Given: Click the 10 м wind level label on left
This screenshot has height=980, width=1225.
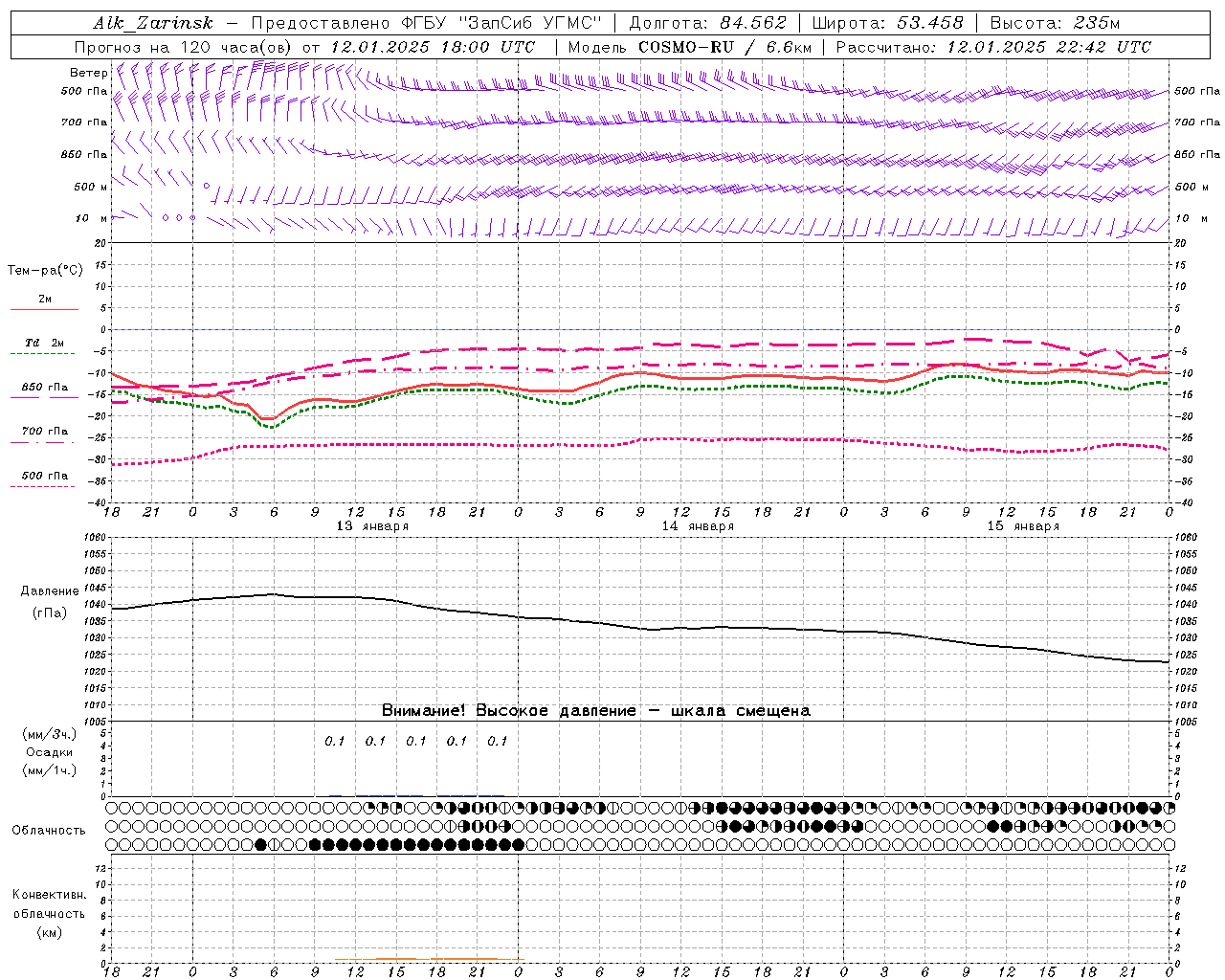Looking at the screenshot, I should click(x=92, y=218).
